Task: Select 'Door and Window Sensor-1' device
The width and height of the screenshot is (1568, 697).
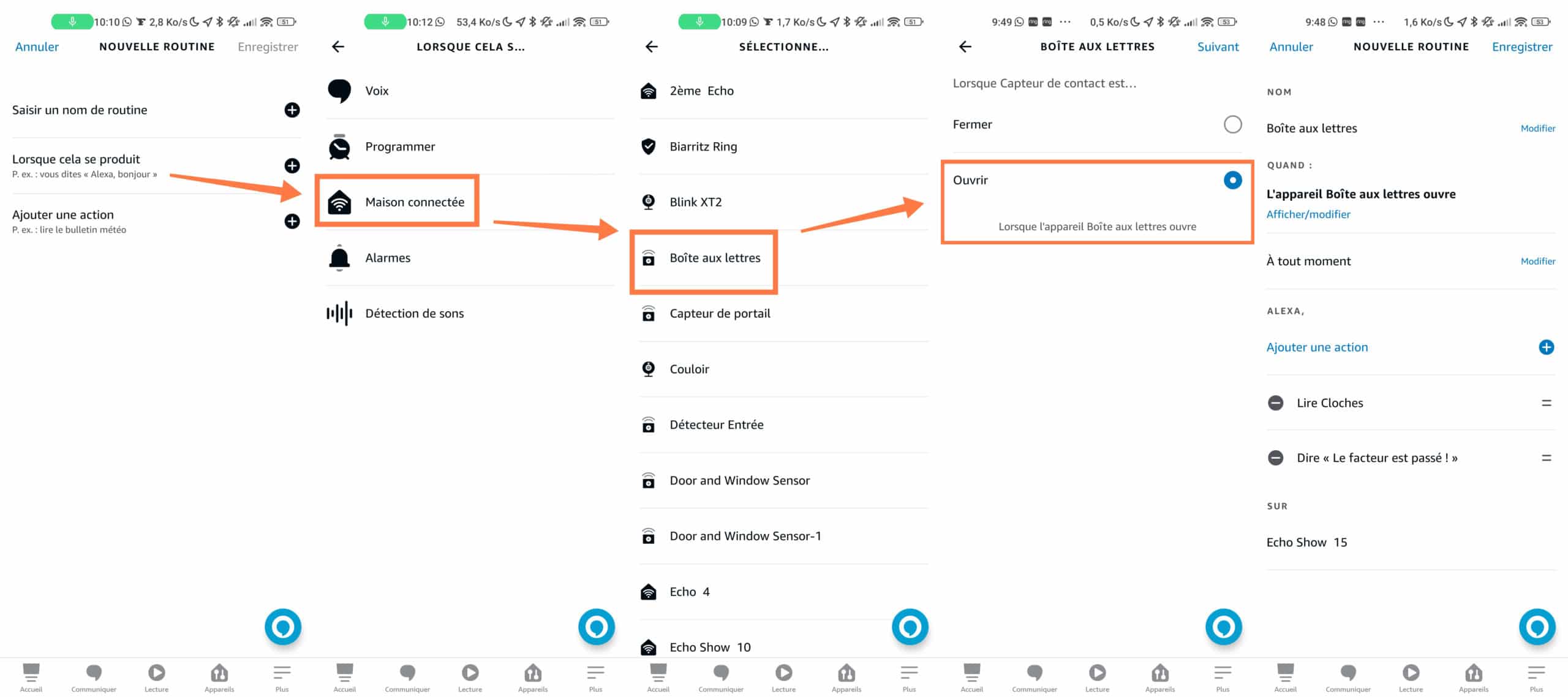Action: [784, 536]
